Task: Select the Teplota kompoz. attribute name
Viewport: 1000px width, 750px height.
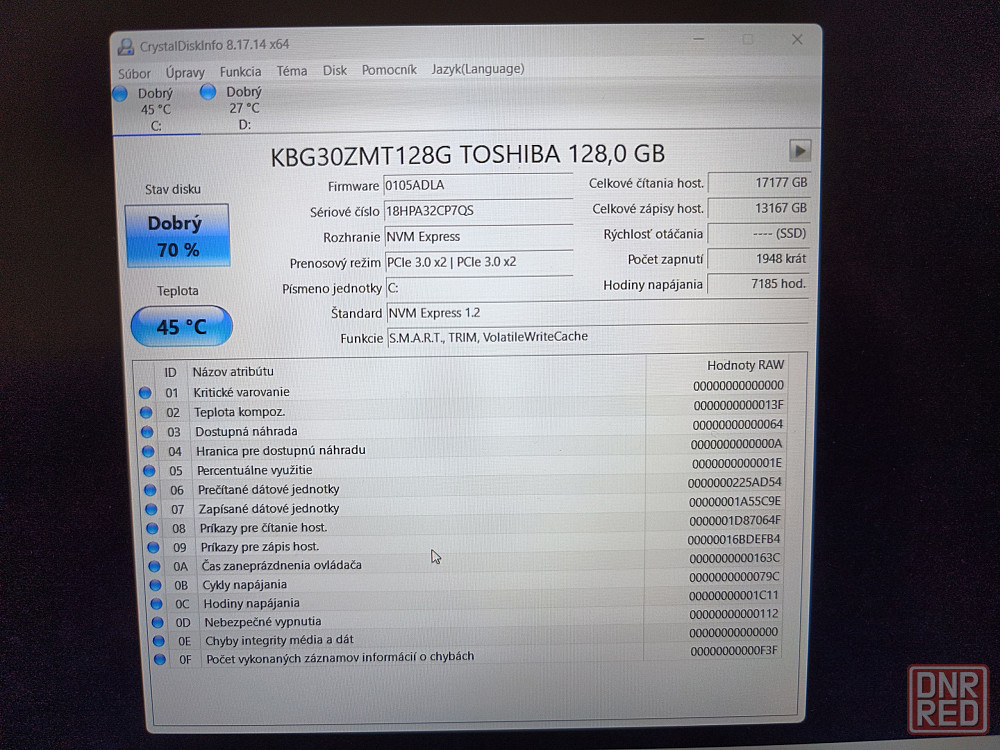Action: [x=239, y=412]
